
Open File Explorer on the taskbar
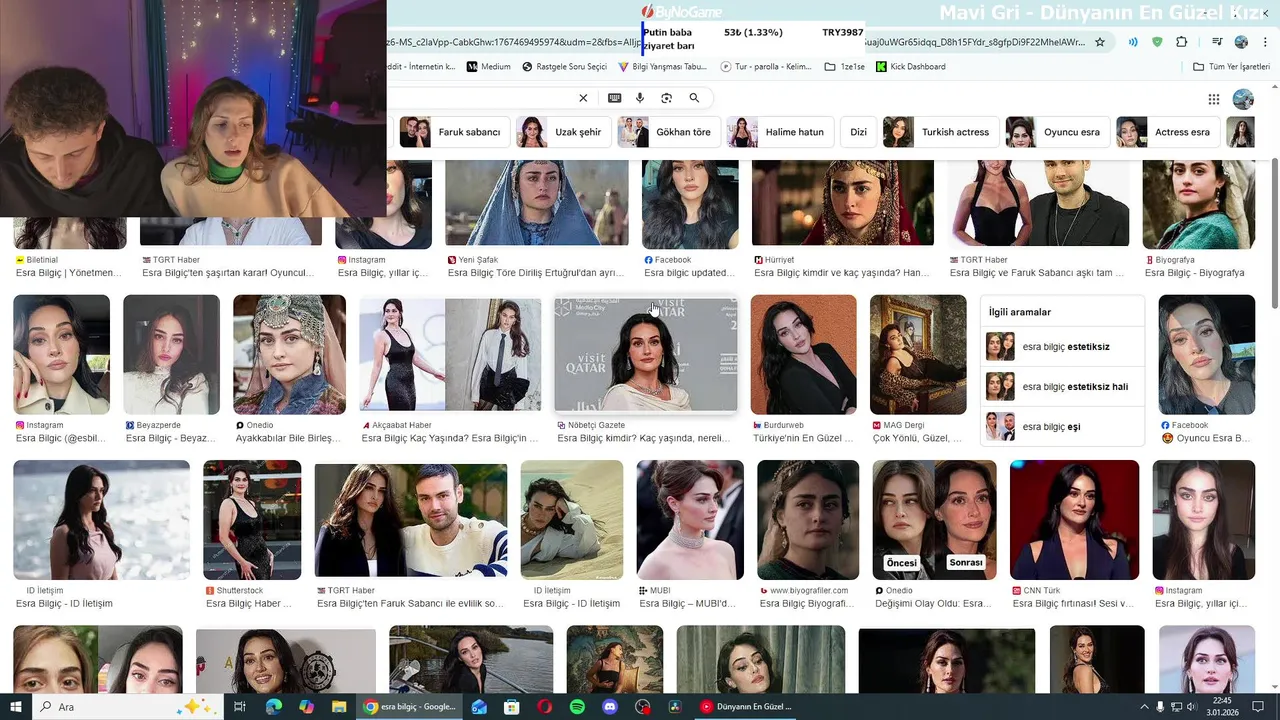pos(339,707)
